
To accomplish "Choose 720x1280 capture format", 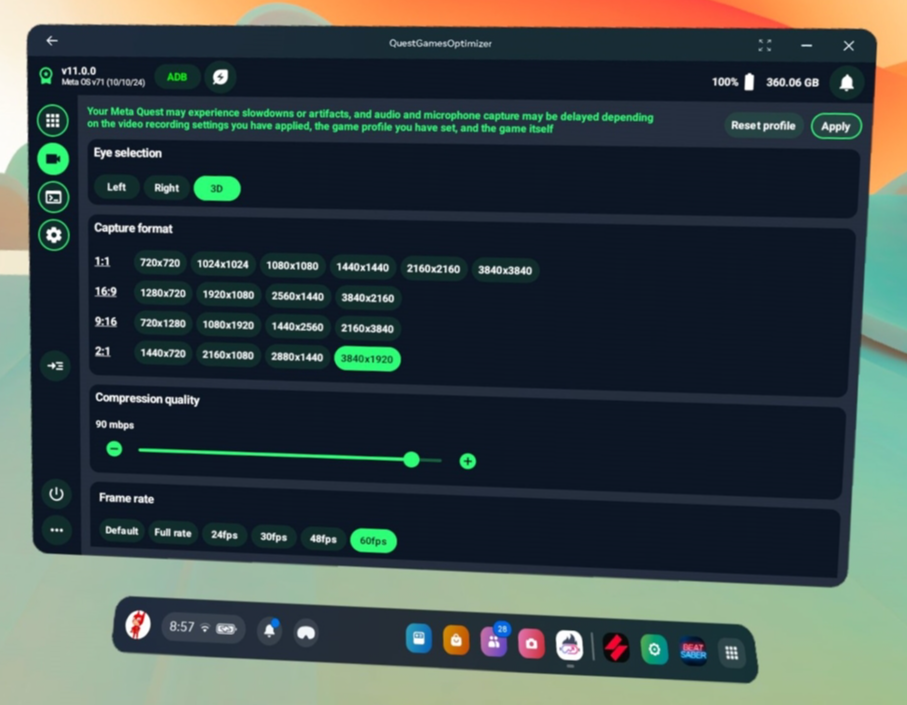I will coord(163,323).
